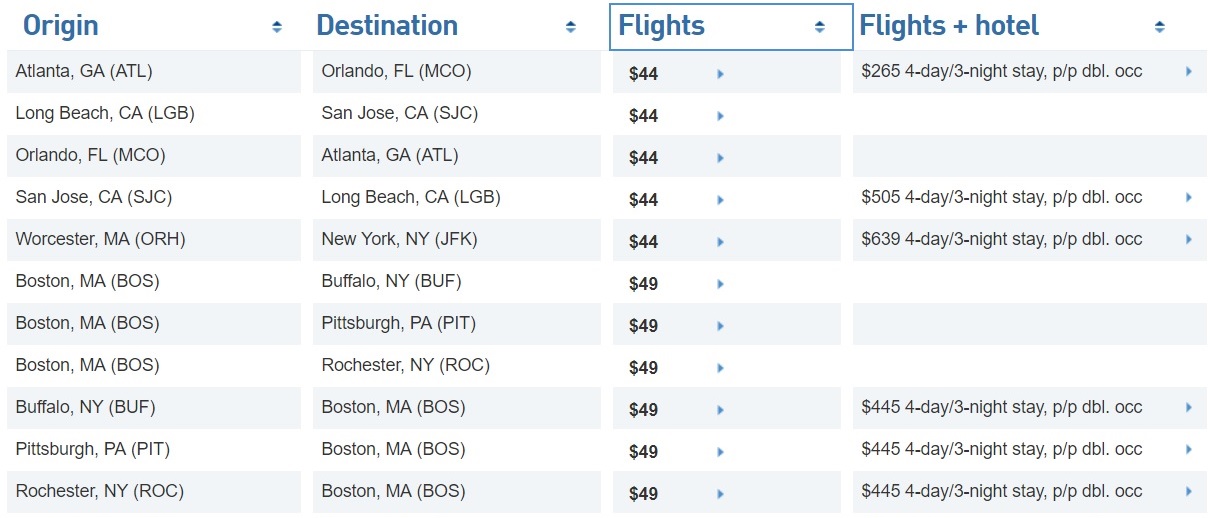1211x518 pixels.
Task: Click arrow next to Boston-Buffalo $49 fare
Action: 720,284
